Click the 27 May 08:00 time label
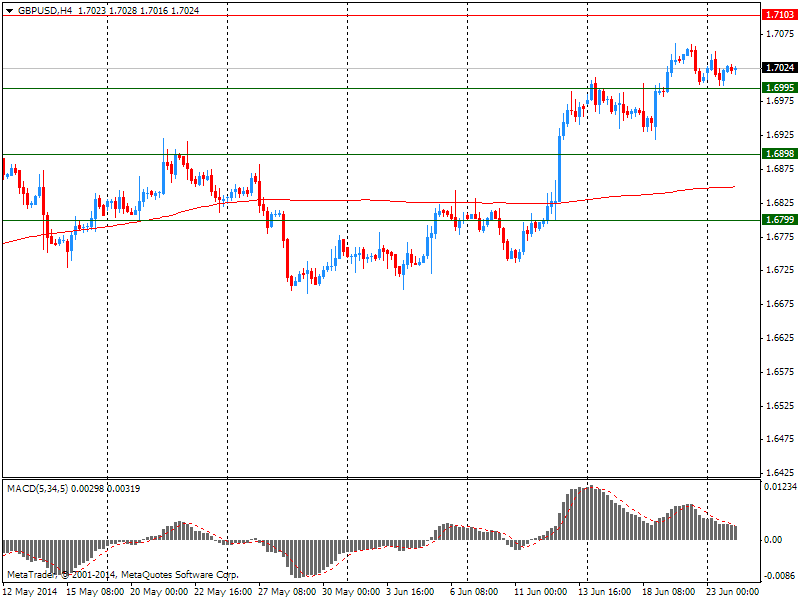This screenshot has width=800, height=600. pos(287,592)
